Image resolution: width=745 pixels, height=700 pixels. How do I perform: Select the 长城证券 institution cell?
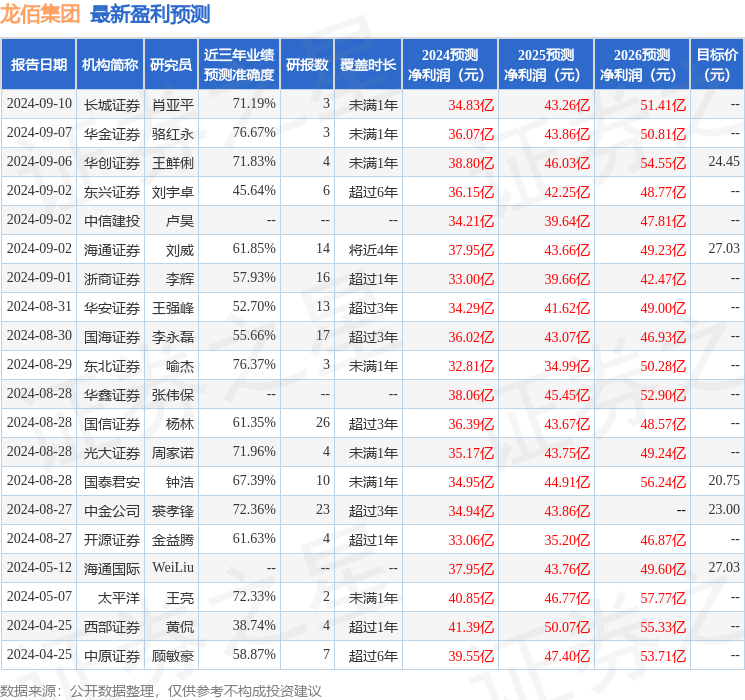tap(112, 105)
